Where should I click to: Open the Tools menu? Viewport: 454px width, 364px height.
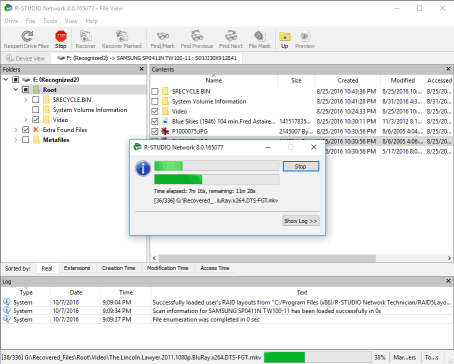[x=50, y=21]
